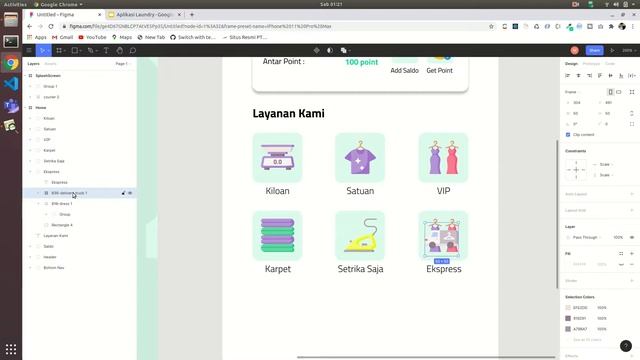640x360 pixels.
Task: Open Visual Studio Code from the dock
Action: (x=11, y=84)
